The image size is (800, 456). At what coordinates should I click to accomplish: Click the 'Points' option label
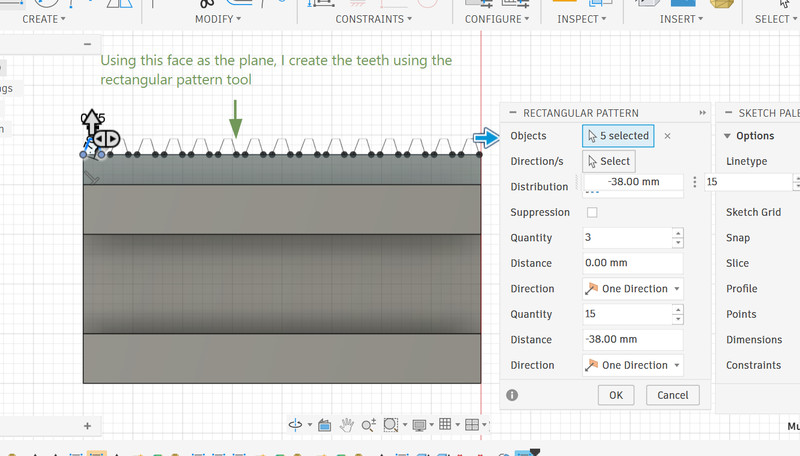pos(741,314)
